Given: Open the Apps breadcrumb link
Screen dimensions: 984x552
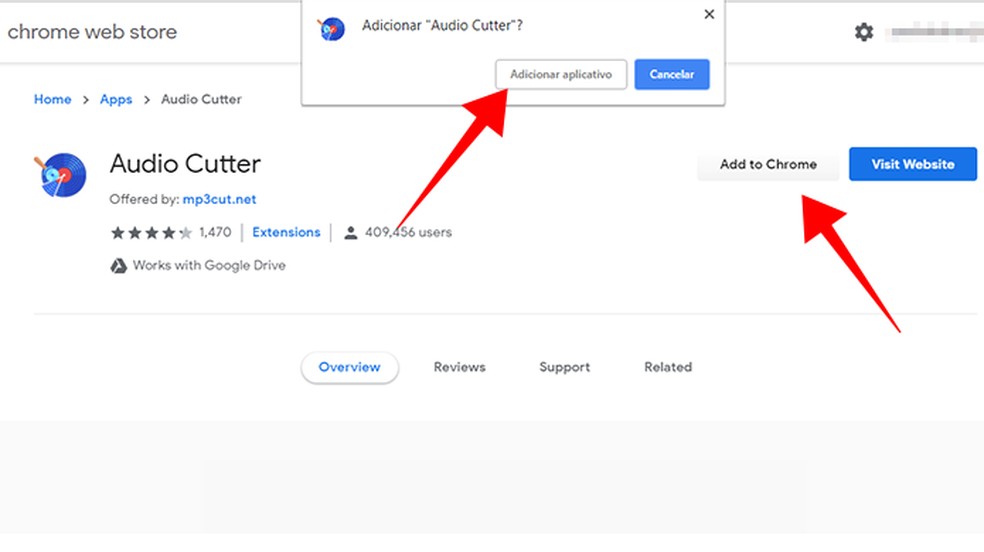Looking at the screenshot, I should [116, 99].
